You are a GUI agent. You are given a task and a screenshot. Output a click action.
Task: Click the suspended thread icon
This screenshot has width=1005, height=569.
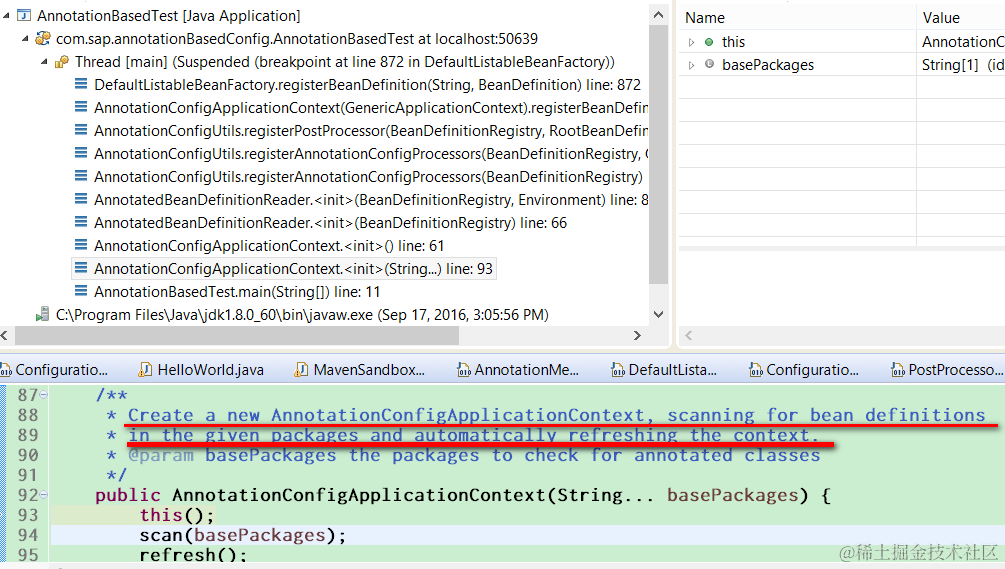tap(62, 62)
